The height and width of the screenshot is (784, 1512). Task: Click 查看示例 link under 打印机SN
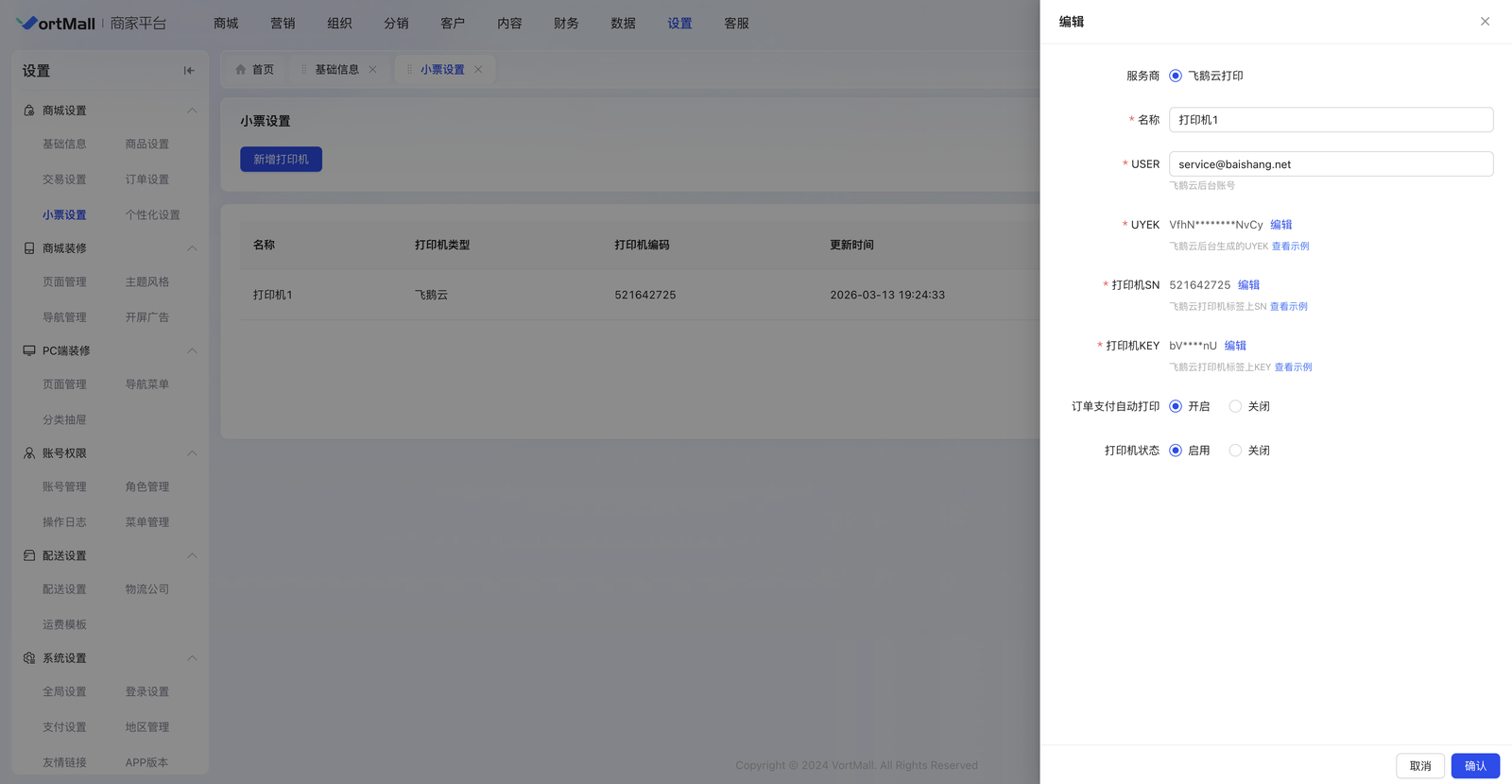click(1288, 307)
